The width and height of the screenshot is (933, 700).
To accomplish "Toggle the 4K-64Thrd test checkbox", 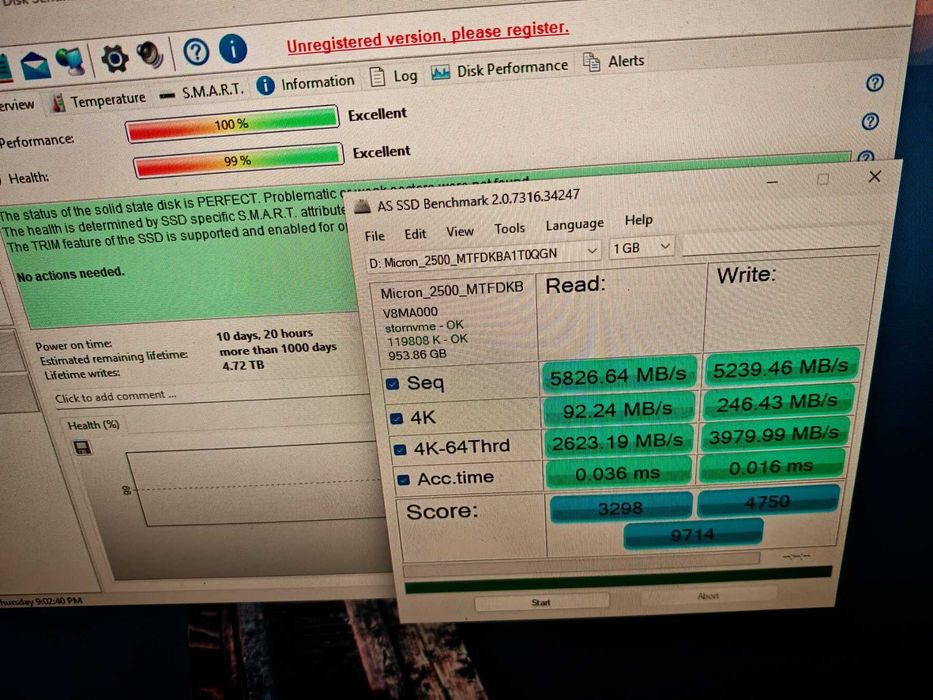I will click(400, 449).
